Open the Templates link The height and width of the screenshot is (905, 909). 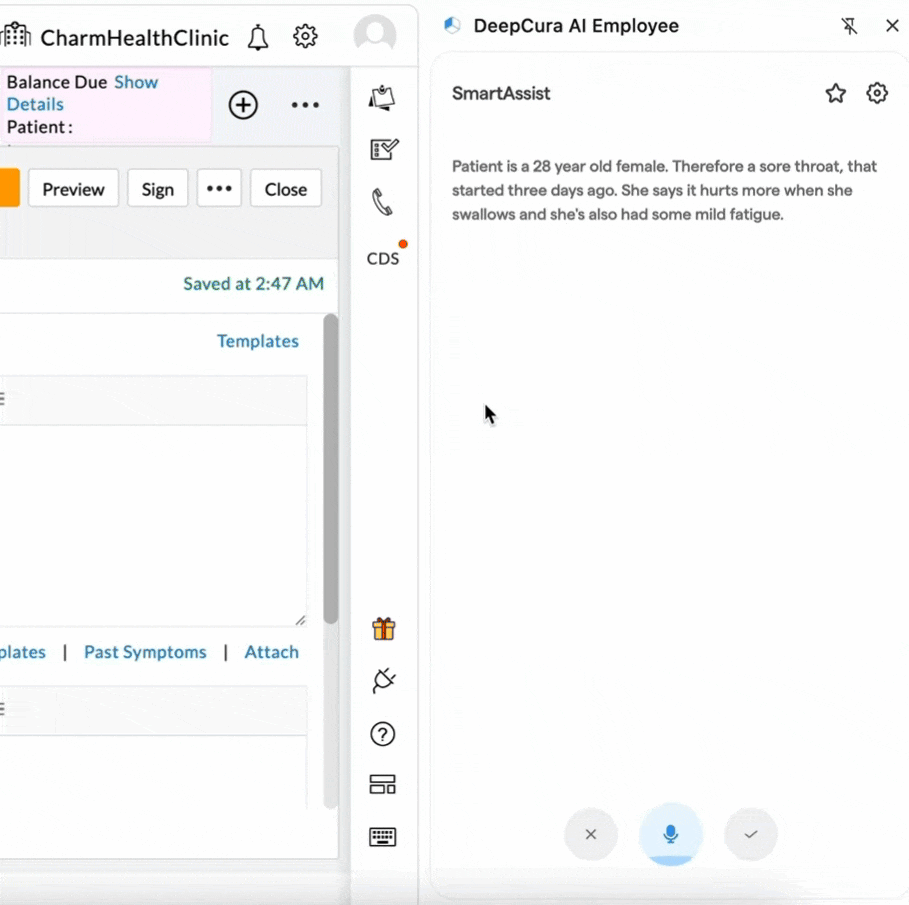(258, 341)
